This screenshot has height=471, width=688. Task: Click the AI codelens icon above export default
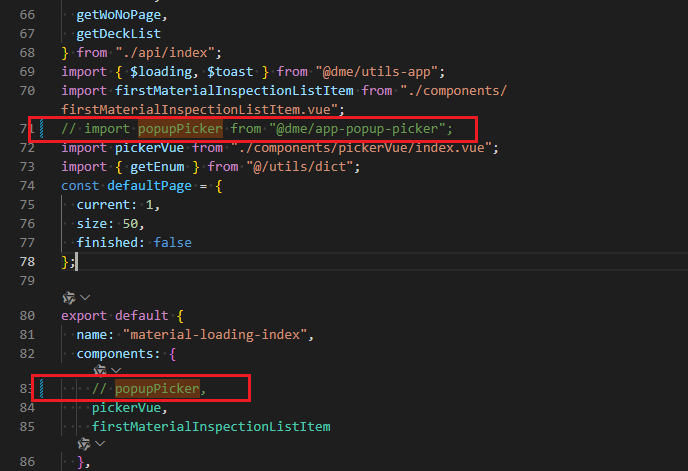[68, 297]
